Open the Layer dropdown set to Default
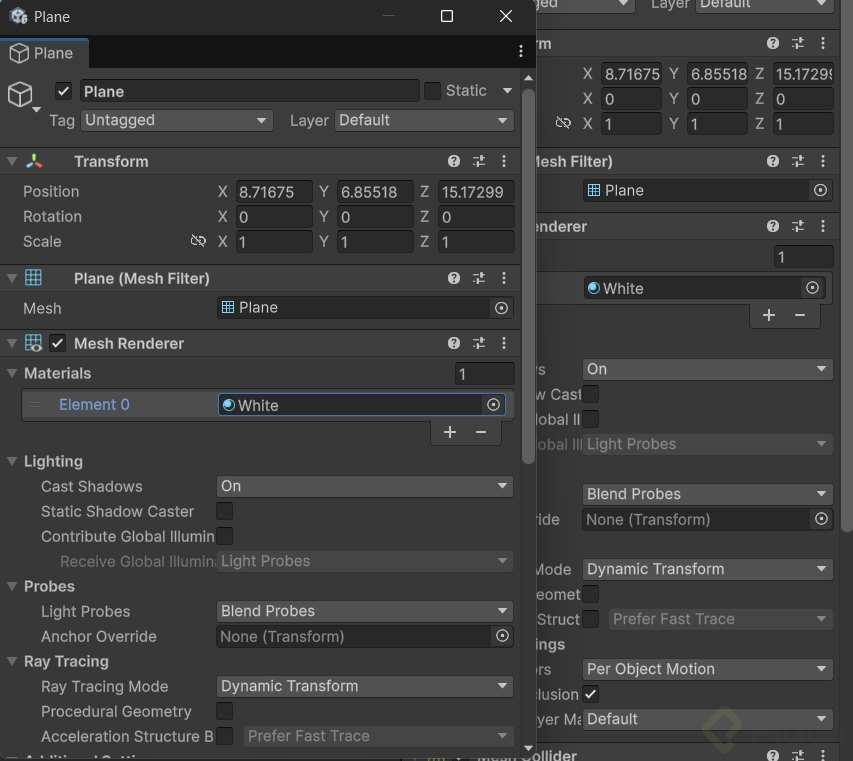 424,120
